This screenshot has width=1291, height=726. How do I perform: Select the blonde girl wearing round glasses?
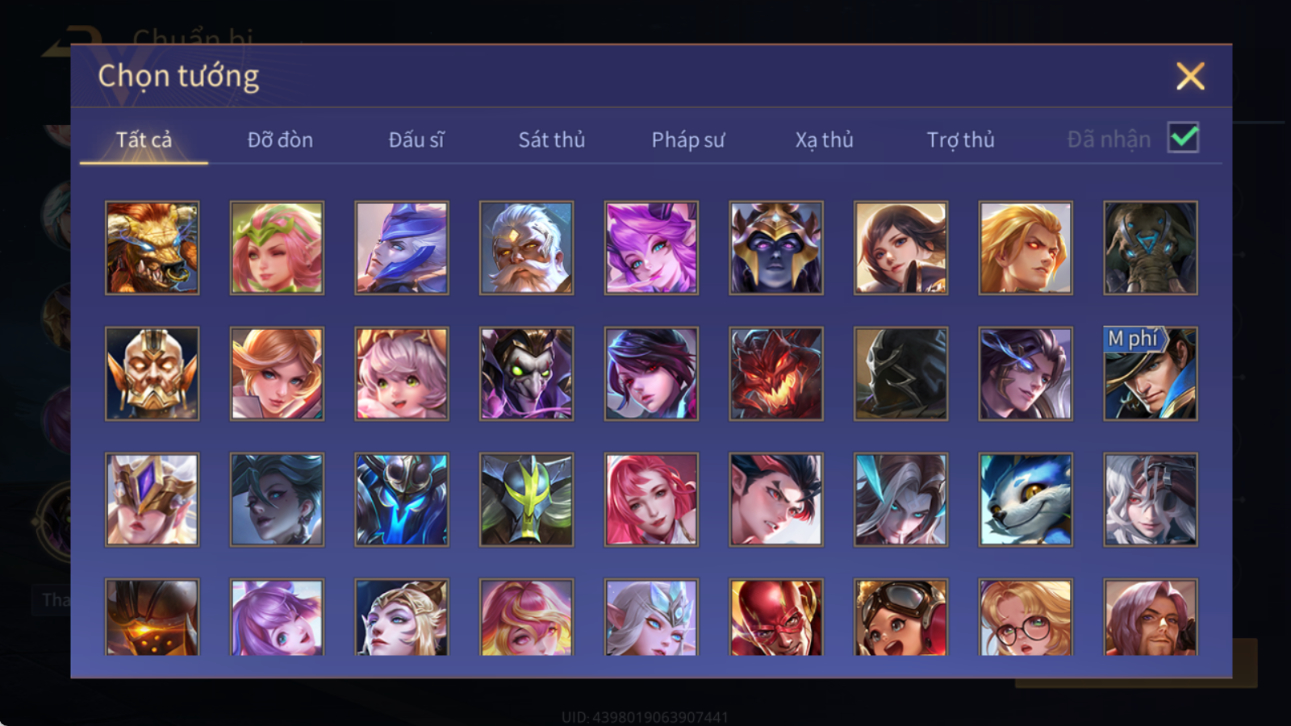1025,617
